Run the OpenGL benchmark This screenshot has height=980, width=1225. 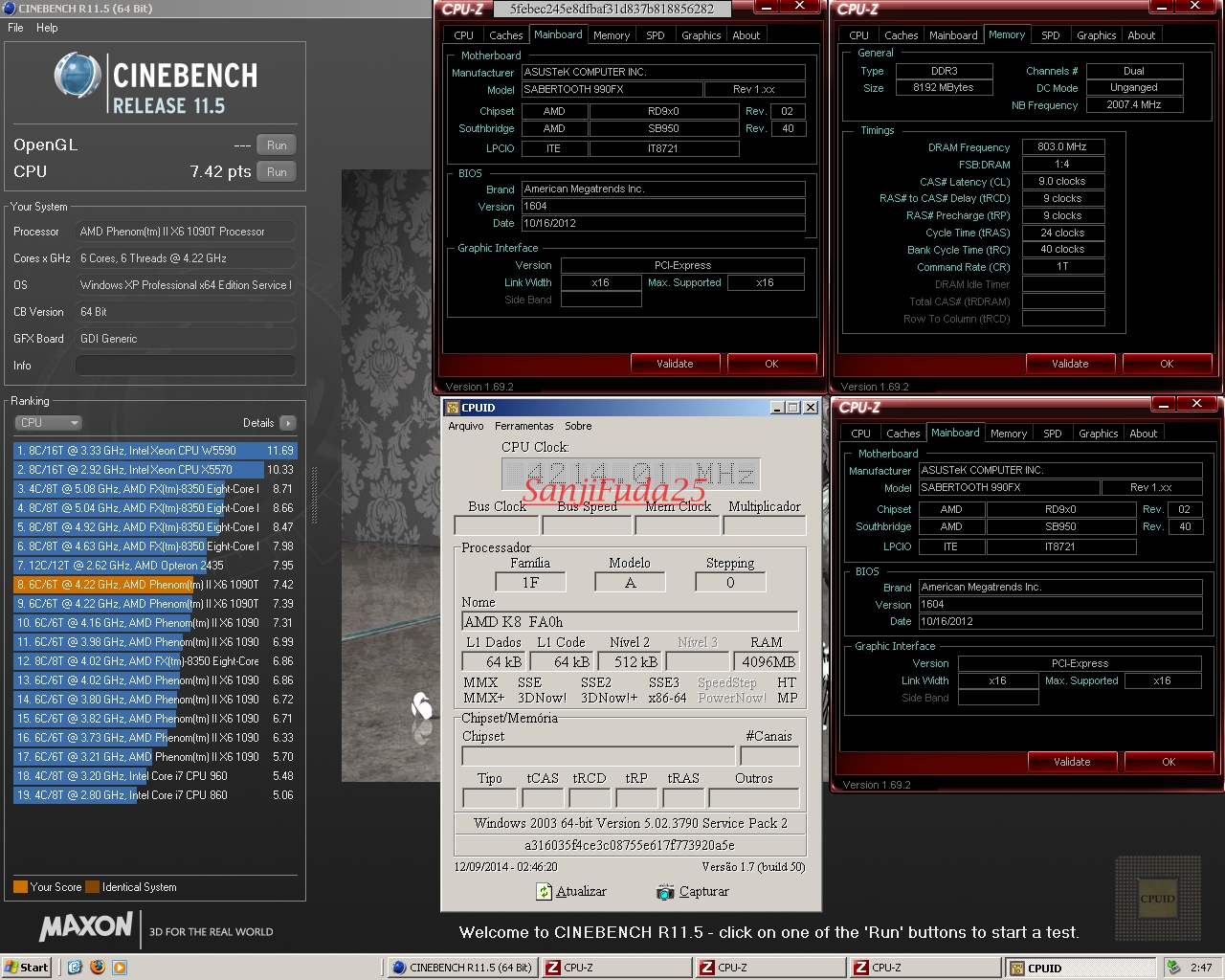(x=277, y=145)
